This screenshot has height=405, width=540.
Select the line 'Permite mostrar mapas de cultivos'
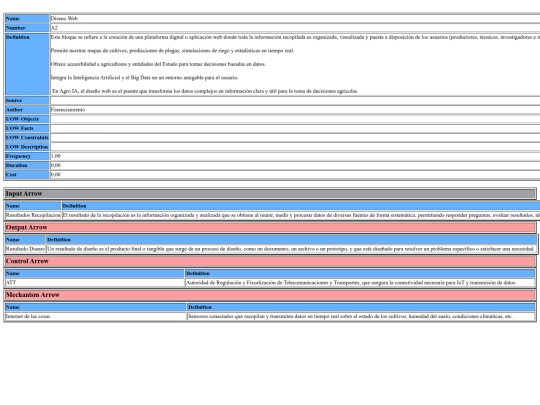(172, 51)
